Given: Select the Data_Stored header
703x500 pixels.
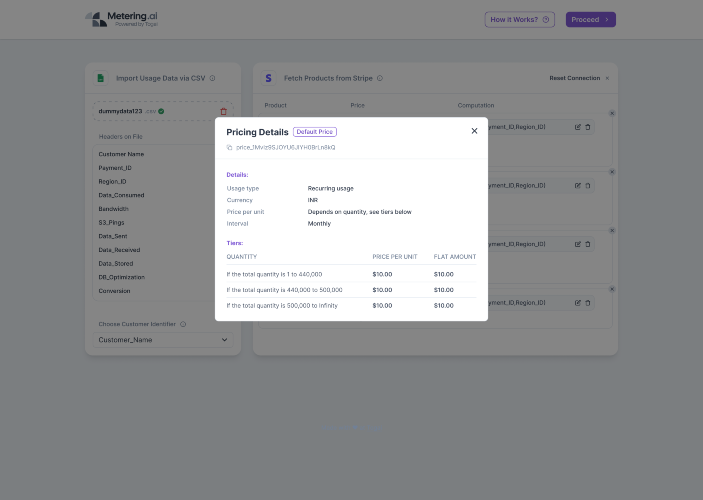Looking at the screenshot, I should (x=116, y=264).
